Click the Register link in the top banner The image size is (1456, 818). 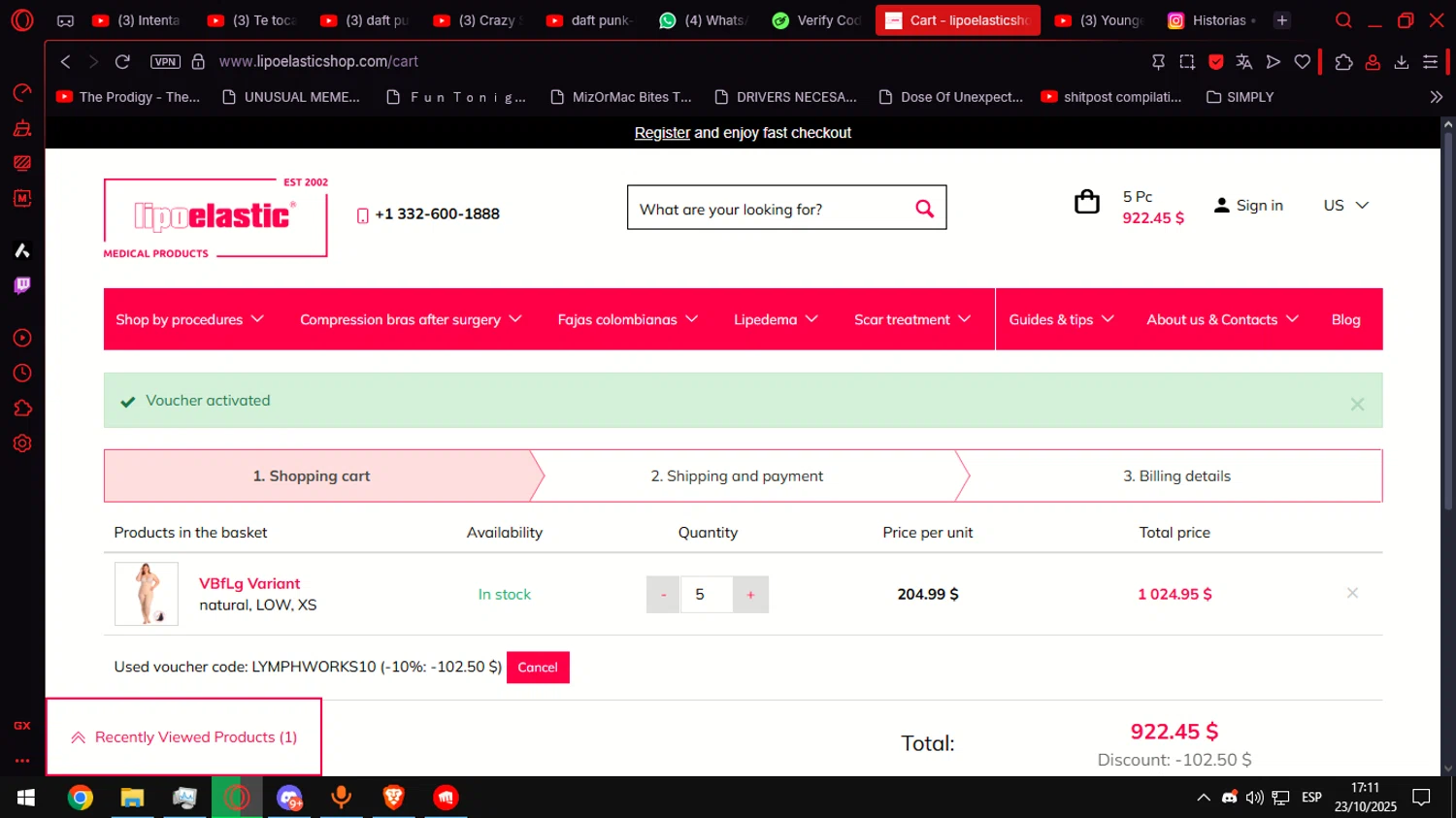coord(662,133)
